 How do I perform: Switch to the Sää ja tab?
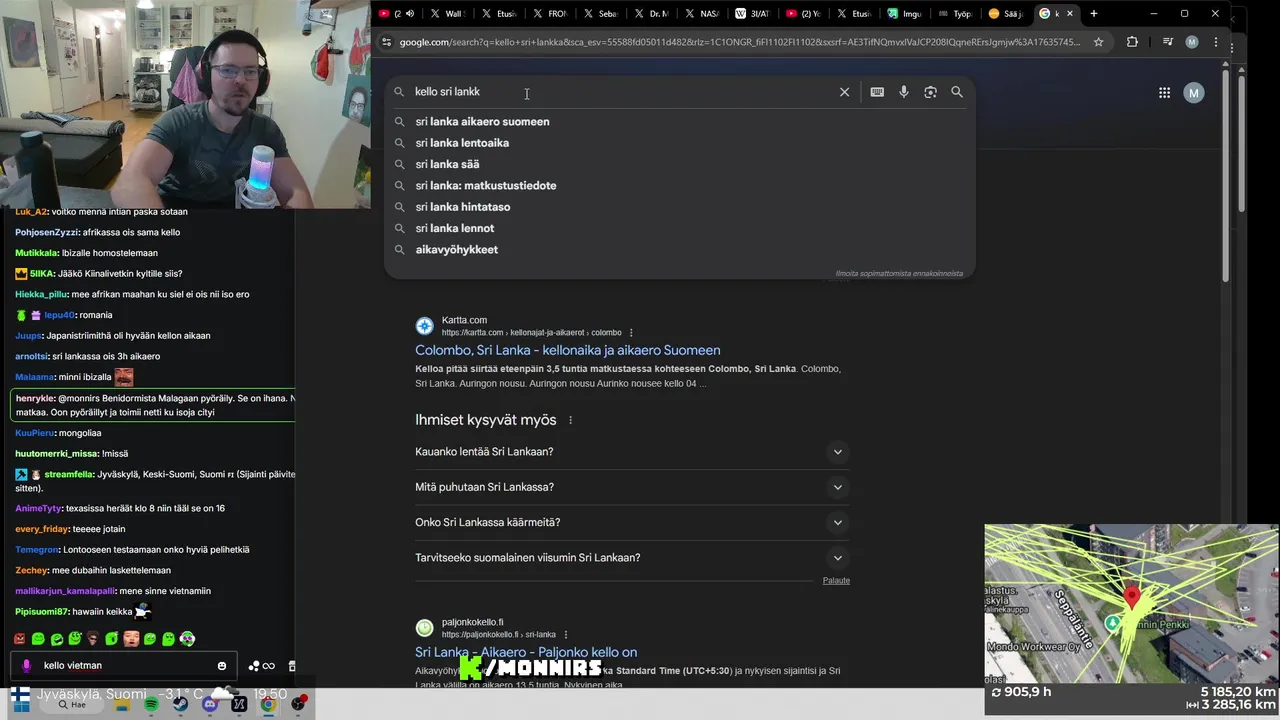click(x=1006, y=14)
